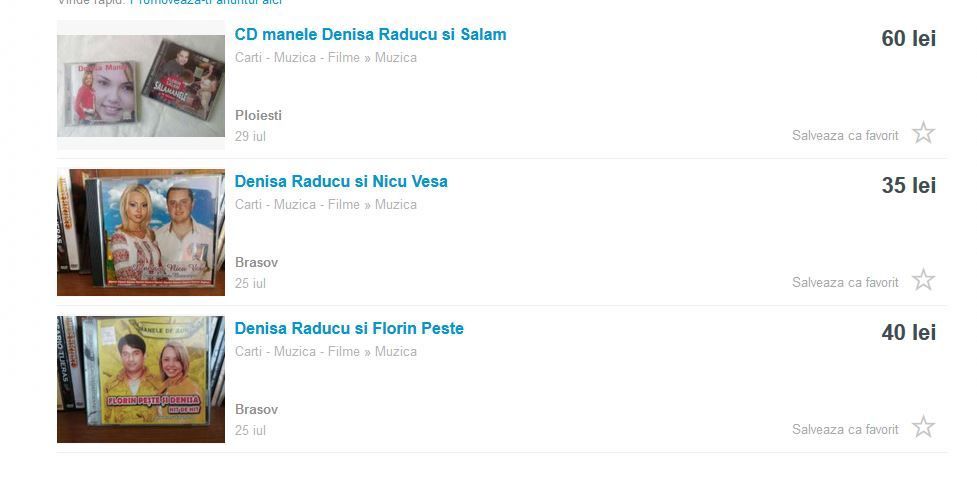977x487 pixels.
Task: Star the 40 lei listing as favorite
Action: [923, 427]
